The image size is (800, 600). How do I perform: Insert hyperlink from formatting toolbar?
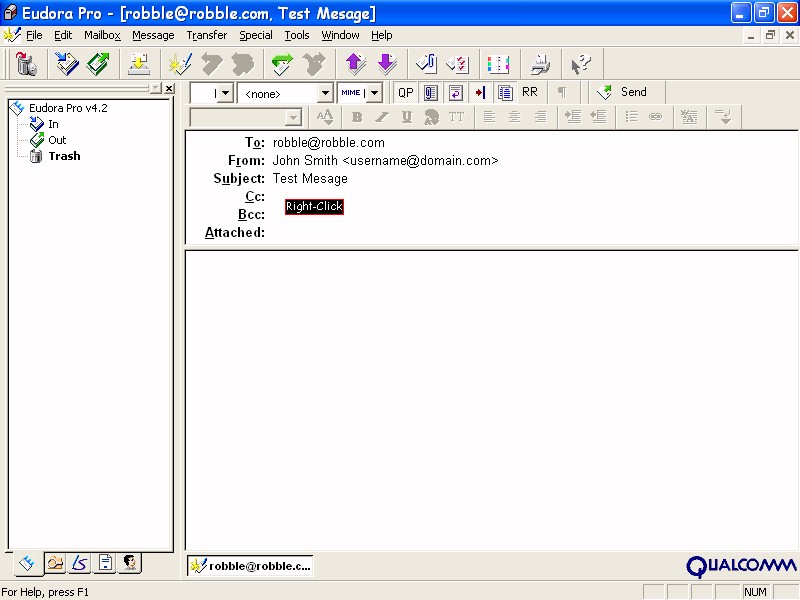click(656, 117)
